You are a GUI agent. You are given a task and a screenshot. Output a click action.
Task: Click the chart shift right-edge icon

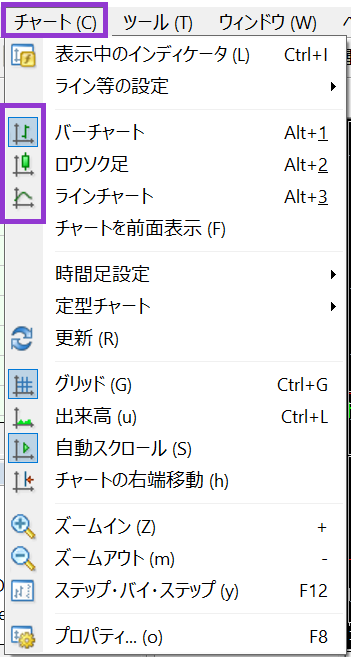point(23,481)
